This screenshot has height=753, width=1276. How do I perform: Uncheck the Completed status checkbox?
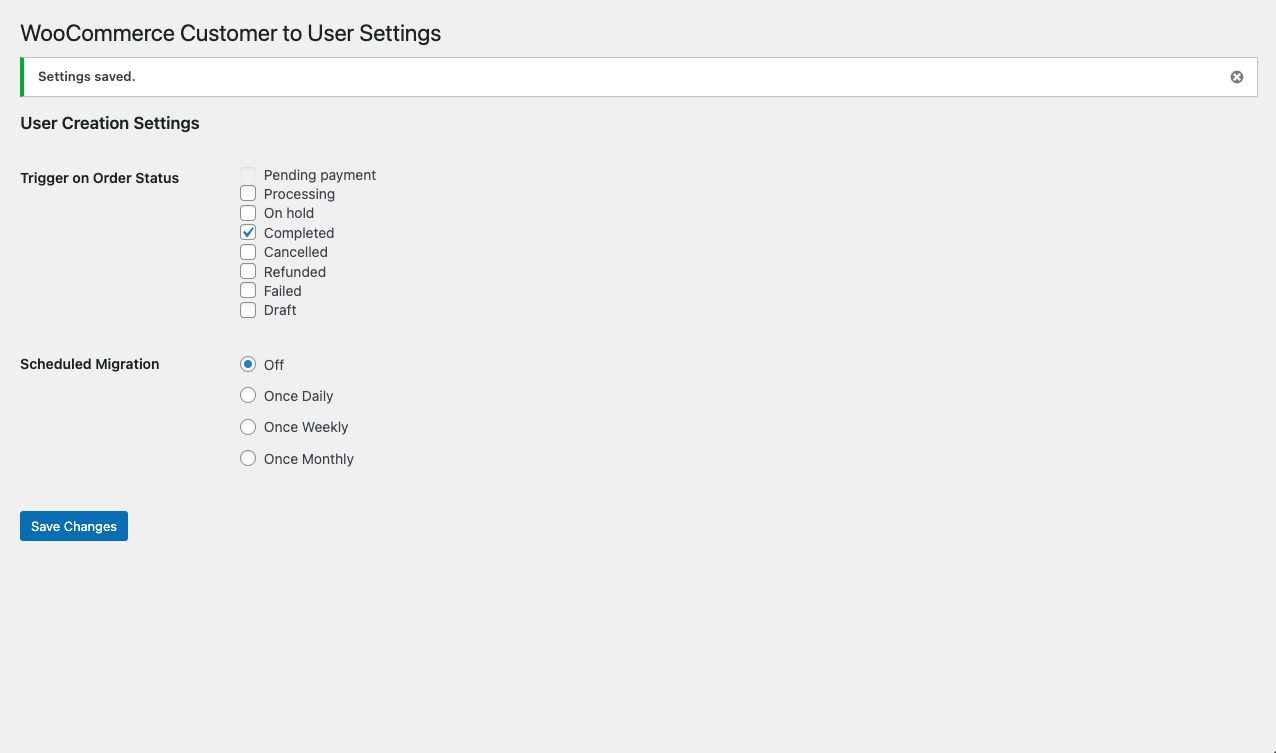(x=248, y=233)
